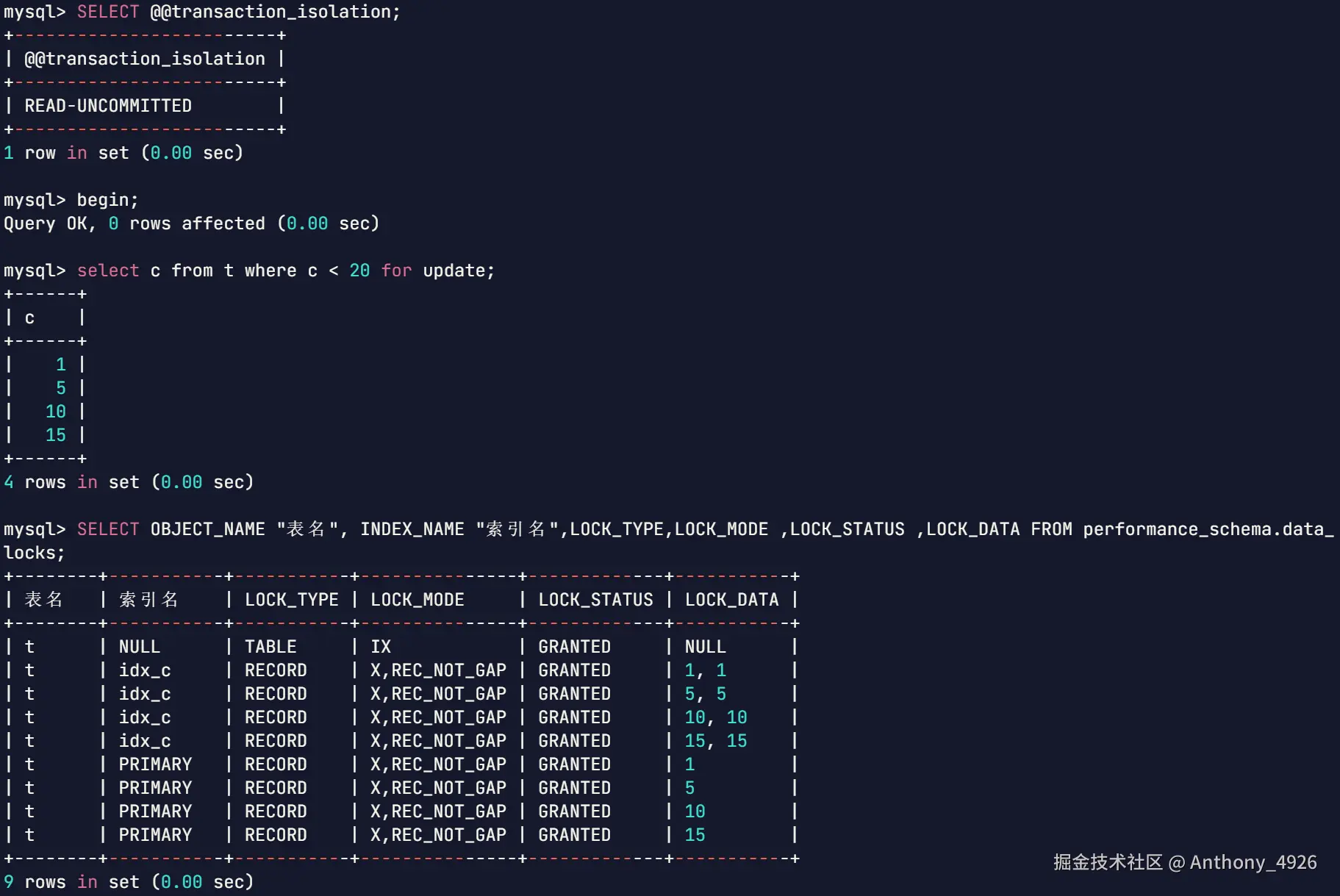1340x896 pixels.
Task: Select the "5, 5" lock data cell
Action: tap(706, 694)
